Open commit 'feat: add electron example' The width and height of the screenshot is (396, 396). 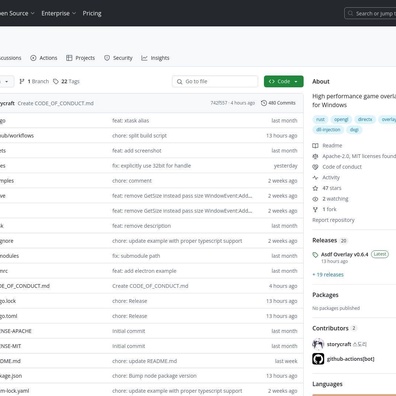[x=144, y=271]
